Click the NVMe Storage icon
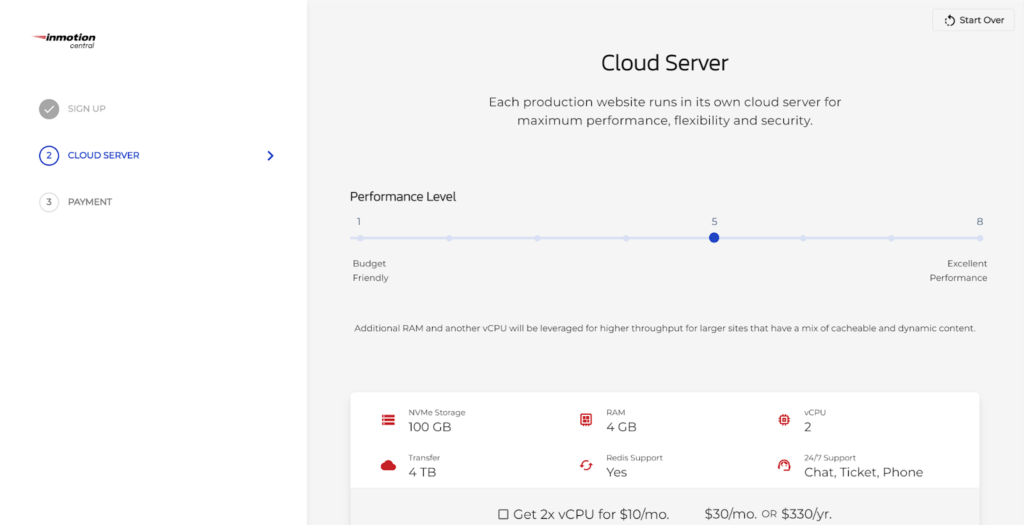1024x525 pixels. (388, 420)
